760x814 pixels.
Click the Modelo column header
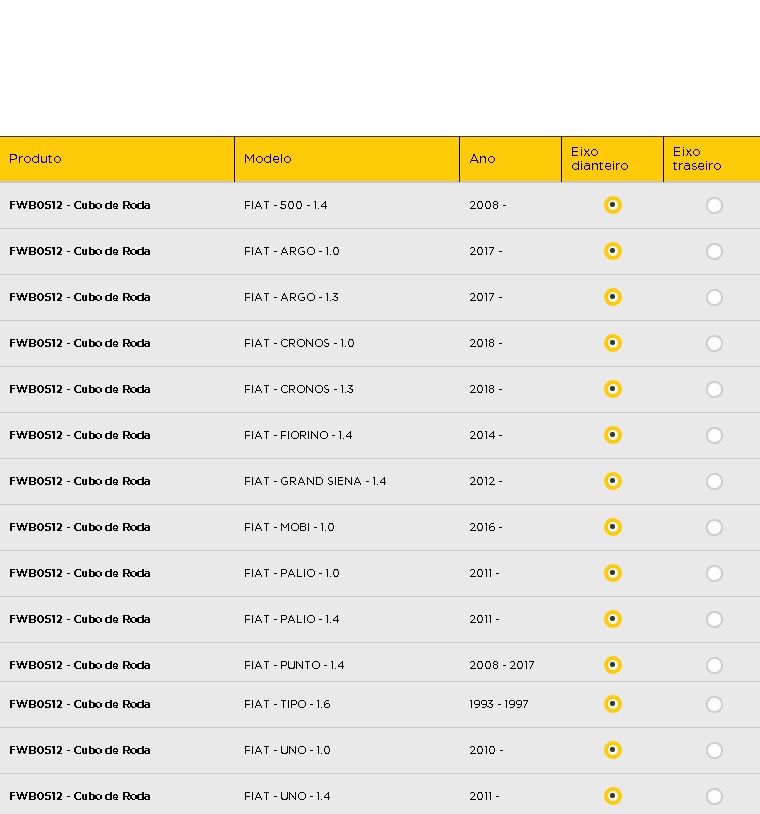(x=347, y=159)
